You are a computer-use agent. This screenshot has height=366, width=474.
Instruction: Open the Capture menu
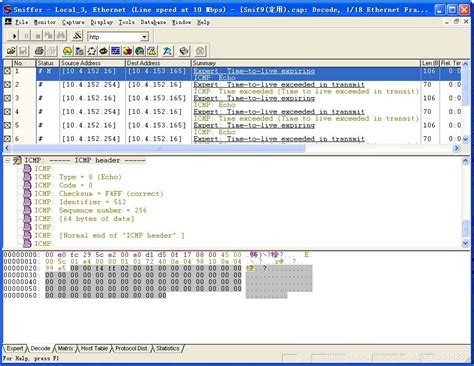(73, 22)
